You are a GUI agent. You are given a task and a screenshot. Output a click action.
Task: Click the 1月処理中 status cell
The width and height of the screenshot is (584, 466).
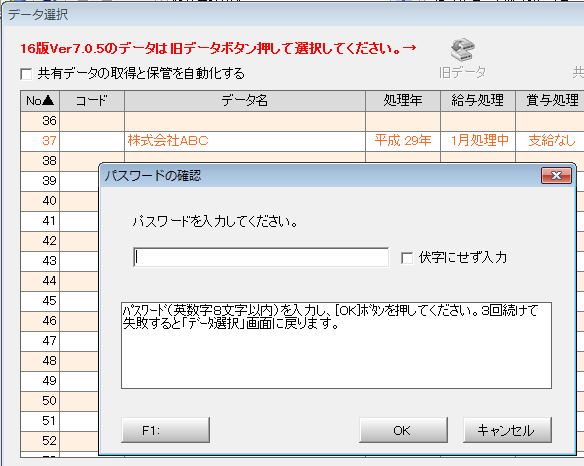click(479, 141)
